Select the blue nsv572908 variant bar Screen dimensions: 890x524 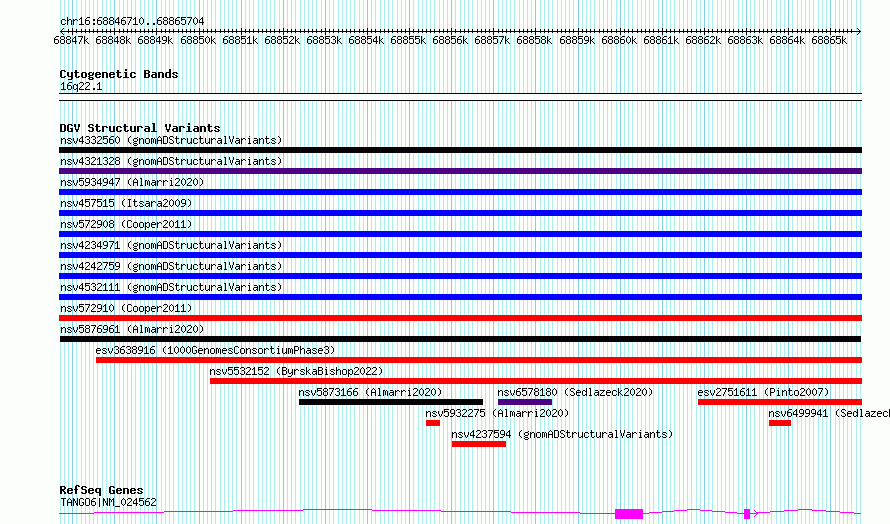click(460, 234)
